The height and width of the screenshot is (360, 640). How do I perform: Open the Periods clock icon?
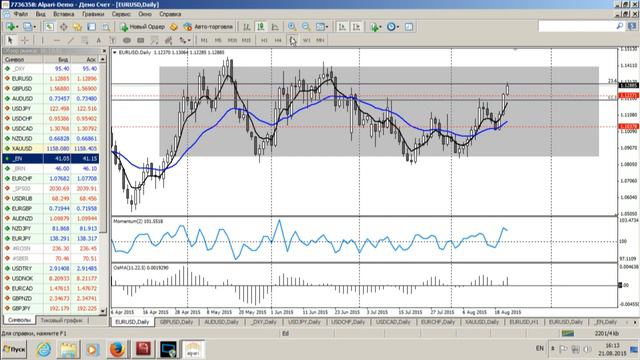tap(391, 27)
